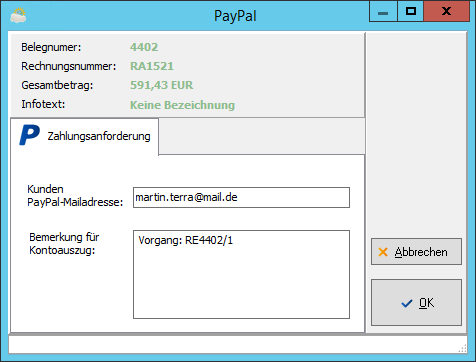Click the Belegnumer label

51,47
